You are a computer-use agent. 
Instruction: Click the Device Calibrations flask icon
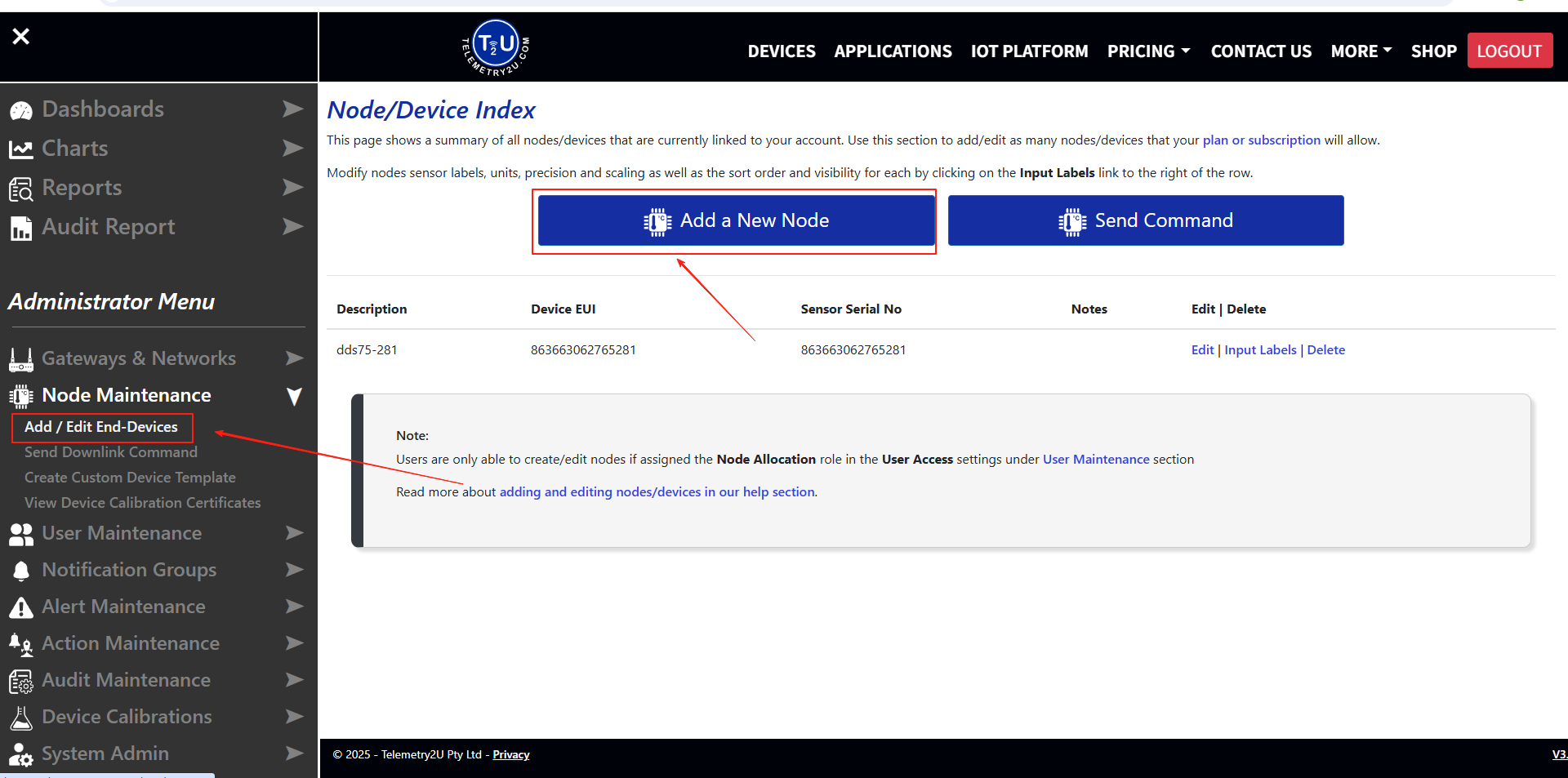tap(21, 718)
